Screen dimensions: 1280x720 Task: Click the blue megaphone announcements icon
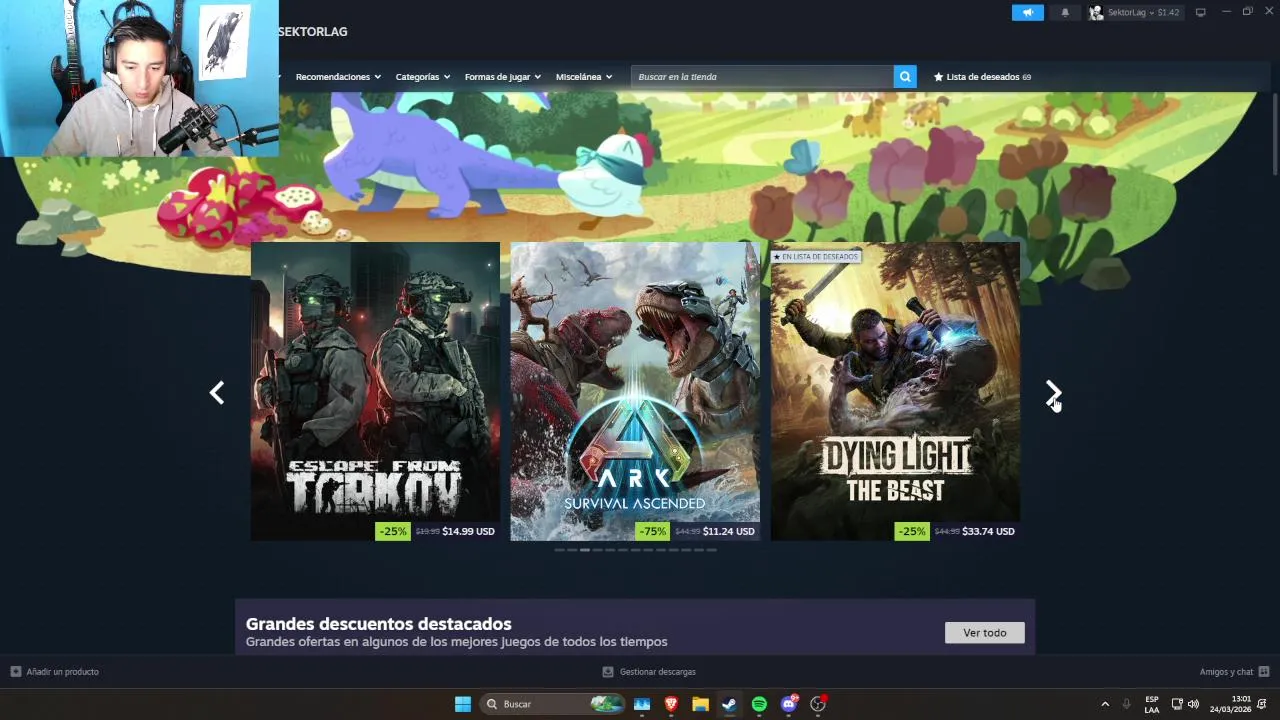[1027, 12]
